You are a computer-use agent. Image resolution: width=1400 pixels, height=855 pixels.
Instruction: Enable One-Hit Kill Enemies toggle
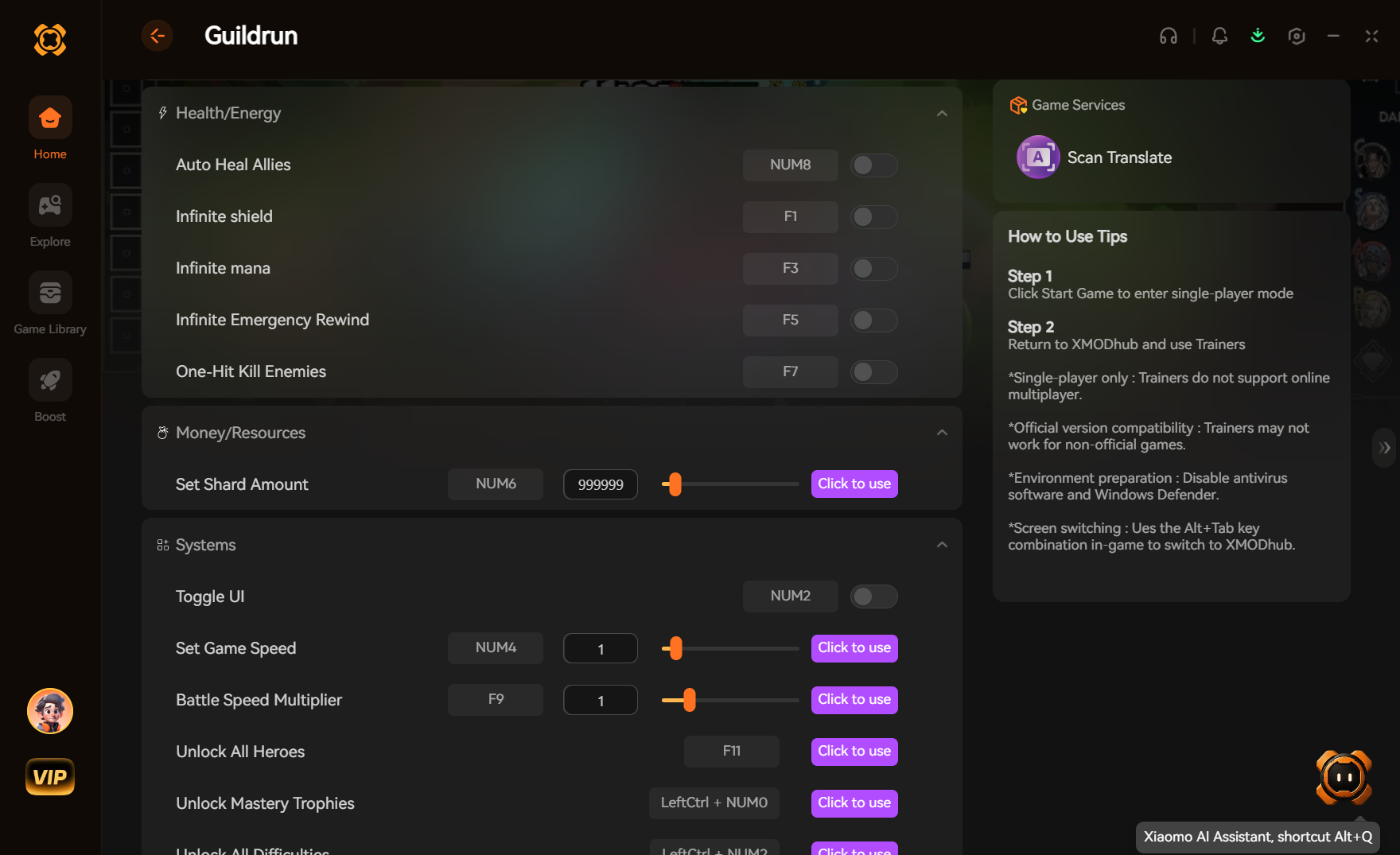(873, 371)
